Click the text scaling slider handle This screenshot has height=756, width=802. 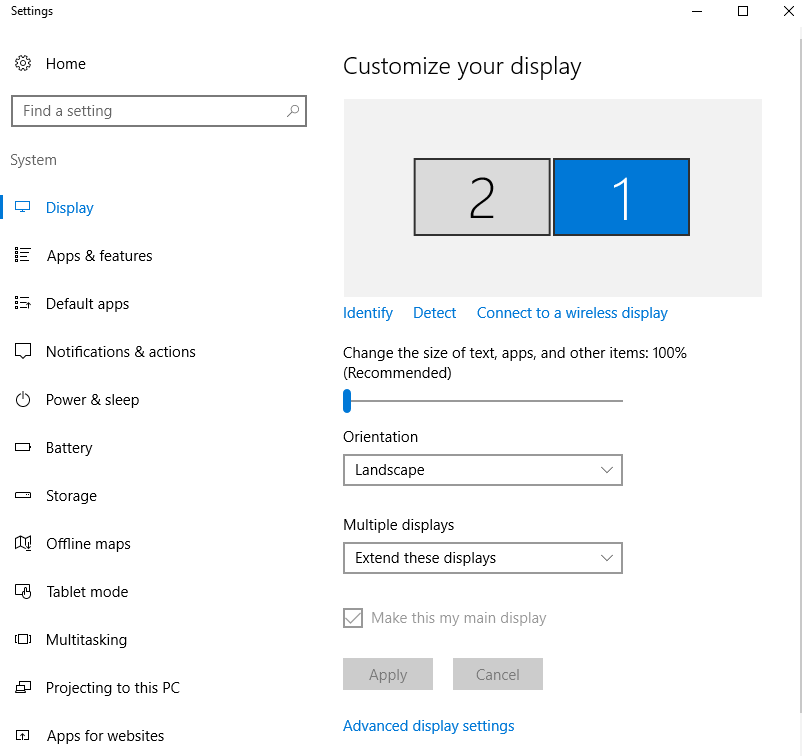(347, 401)
